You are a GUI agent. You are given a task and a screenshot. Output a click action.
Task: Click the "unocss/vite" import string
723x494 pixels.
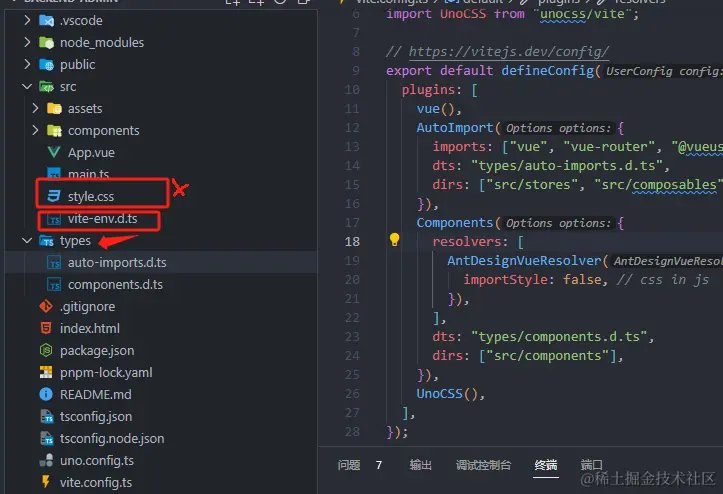(582, 14)
